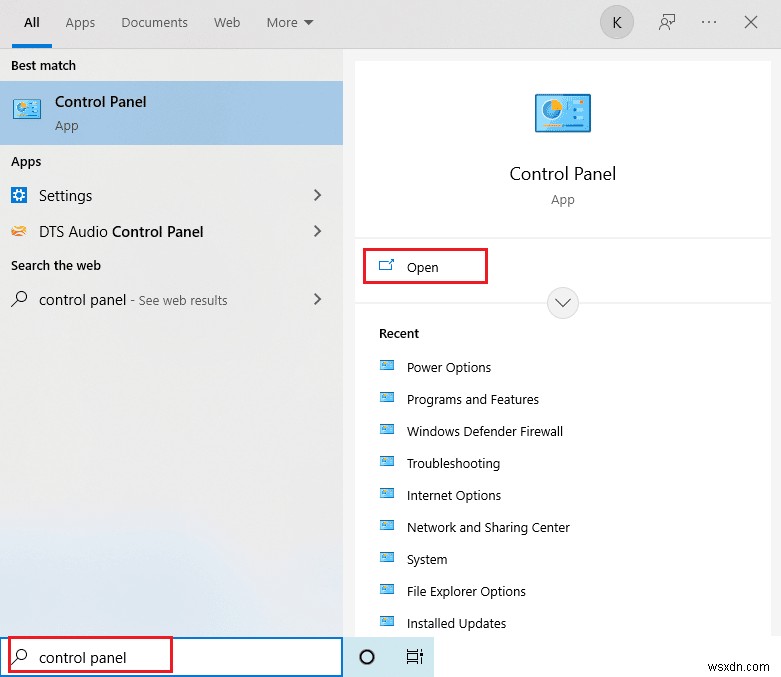The image size is (781, 677).
Task: Switch to the Web search tab
Action: [x=227, y=22]
